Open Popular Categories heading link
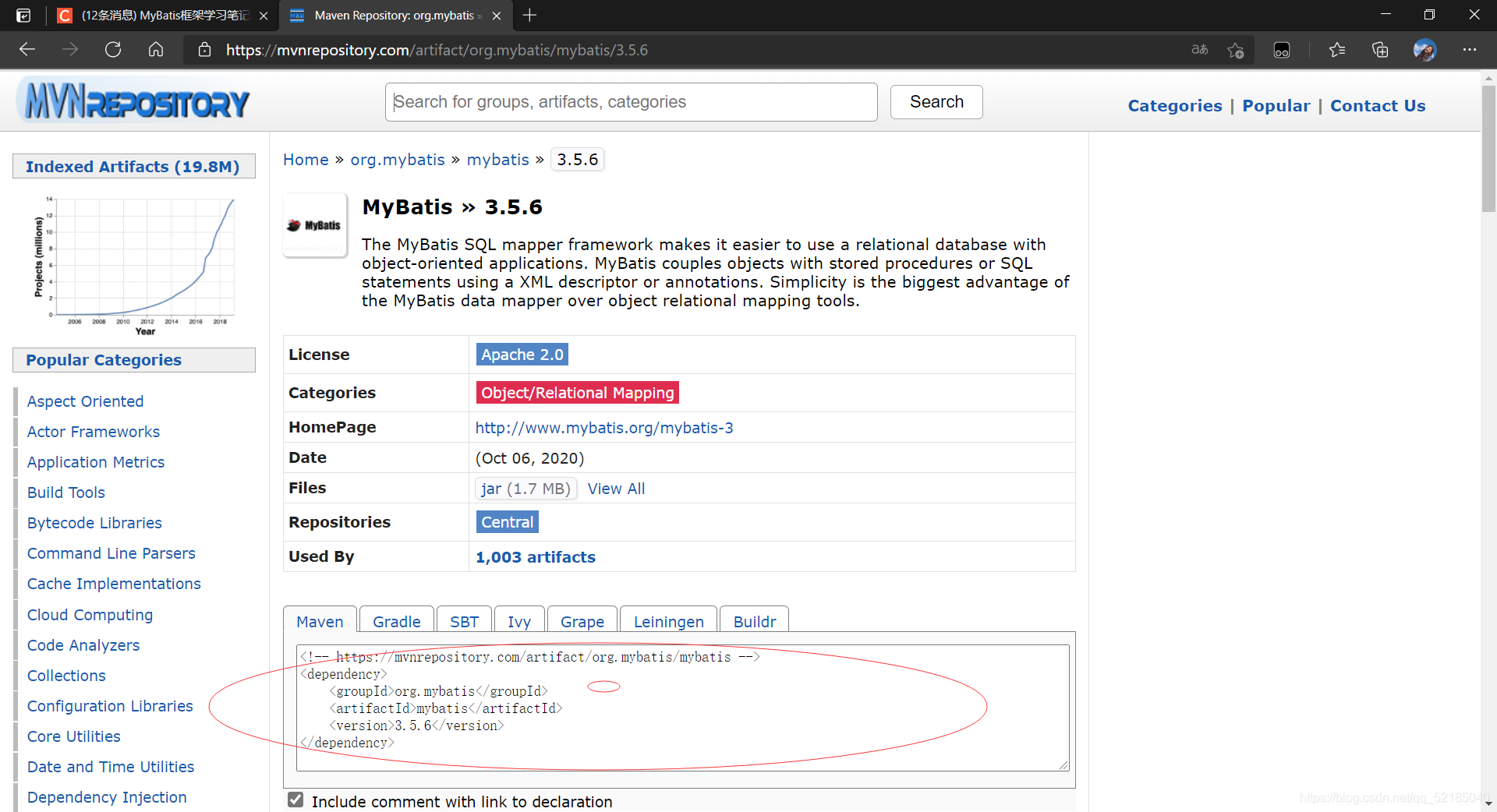Viewport: 1497px width, 812px height. 104,360
